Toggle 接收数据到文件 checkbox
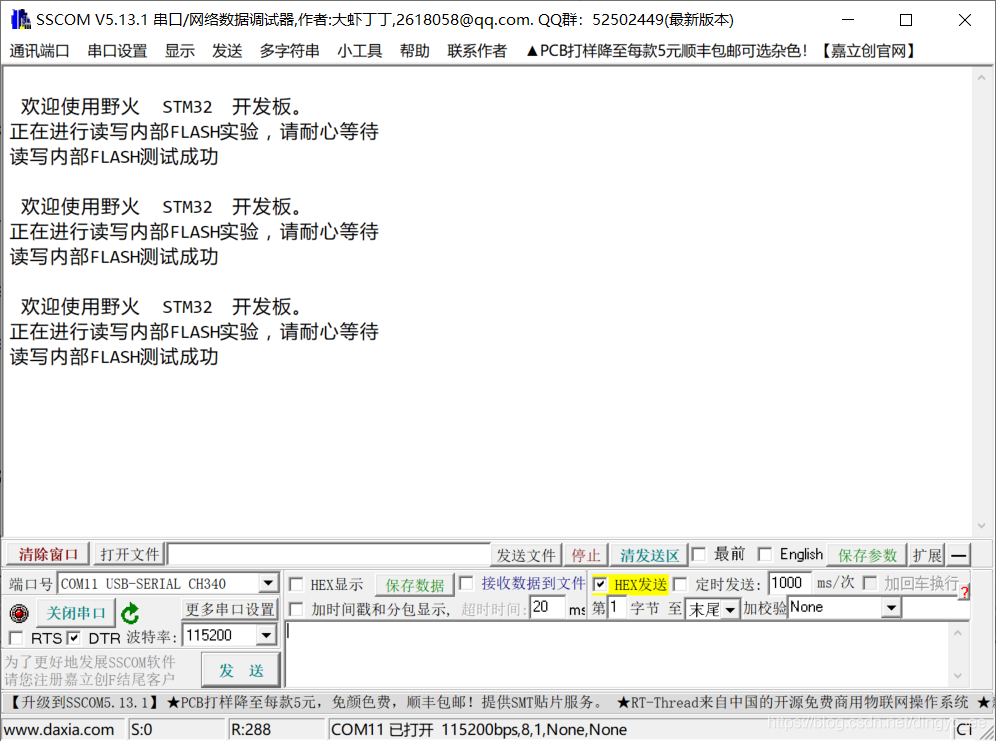The image size is (996, 741). pyautogui.click(x=466, y=583)
